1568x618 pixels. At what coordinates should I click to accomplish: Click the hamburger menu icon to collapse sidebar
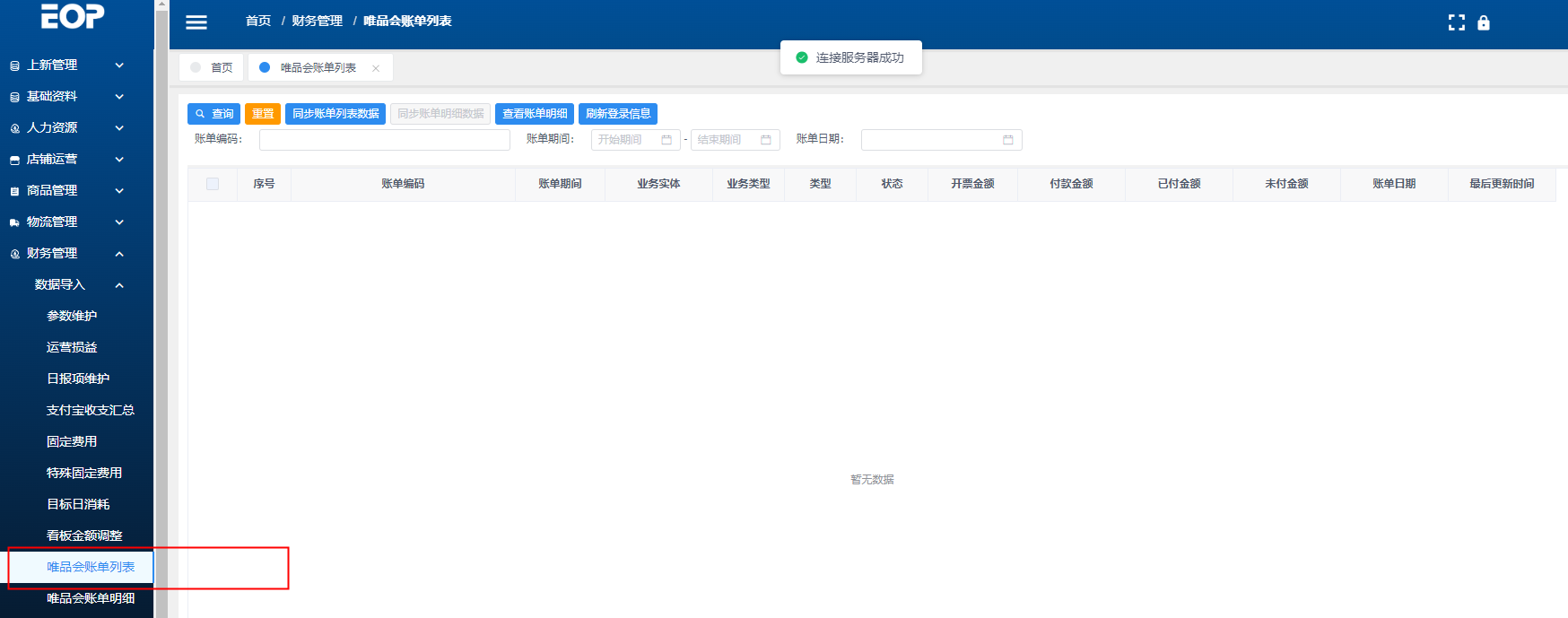pos(196,22)
